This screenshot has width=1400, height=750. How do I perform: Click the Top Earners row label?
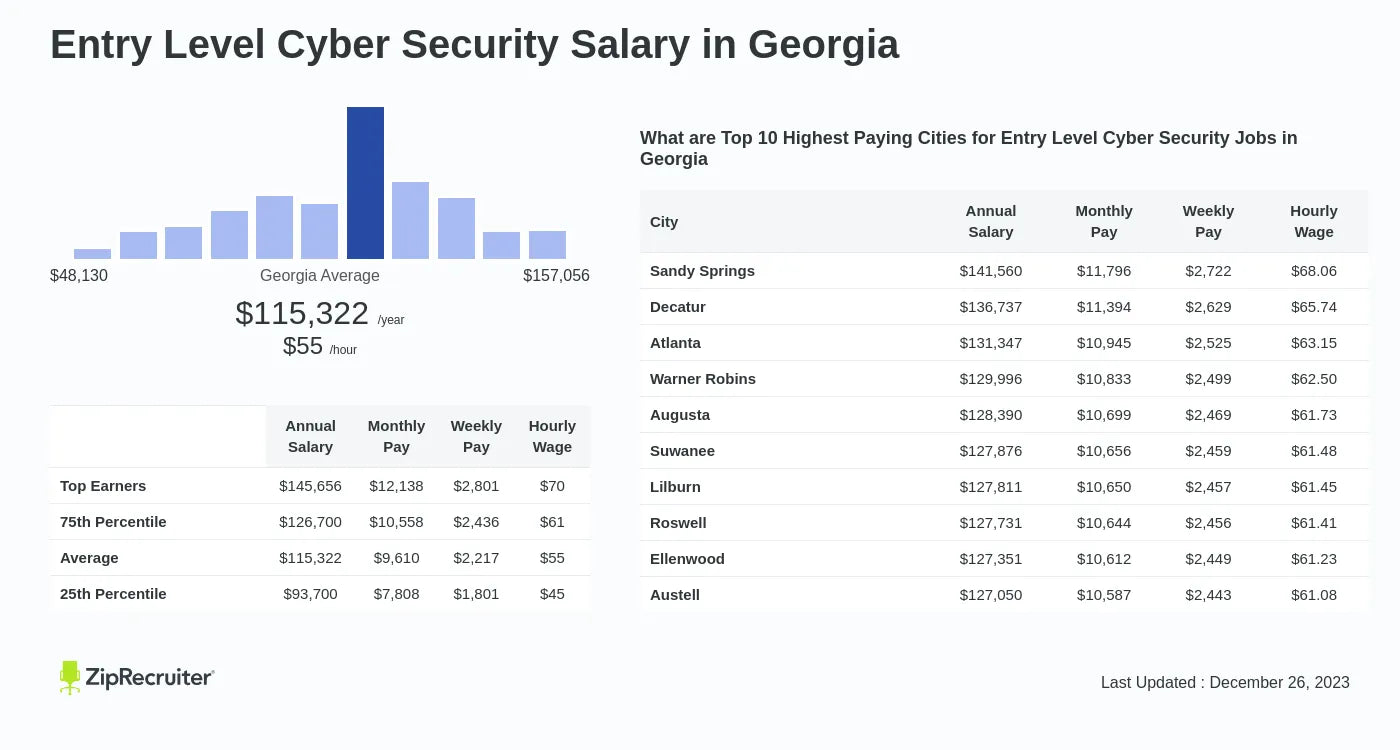pyautogui.click(x=103, y=486)
